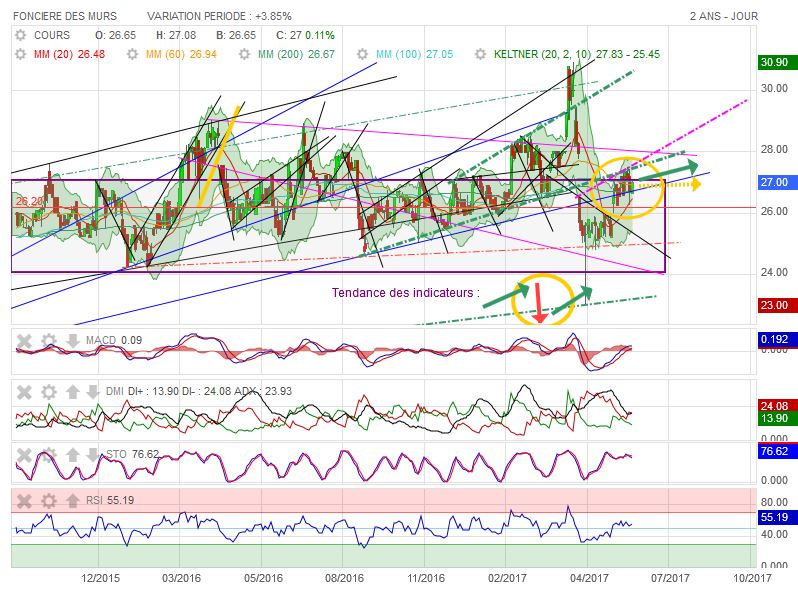This screenshot has width=798, height=593.
Task: Open settings gear for MM (20)
Action: [20, 54]
